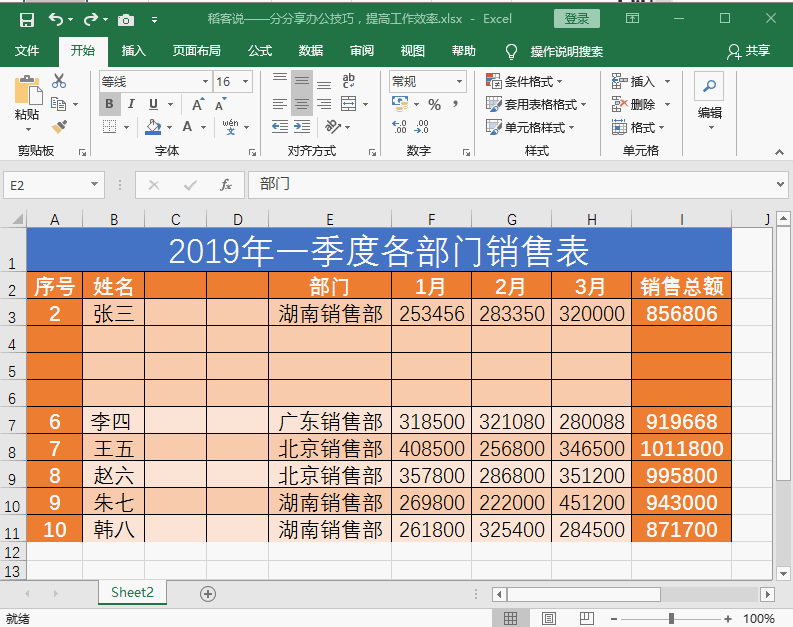The width and height of the screenshot is (793, 627).
Task: Click the 粘贴 paste clipboard icon
Action: click(x=28, y=90)
